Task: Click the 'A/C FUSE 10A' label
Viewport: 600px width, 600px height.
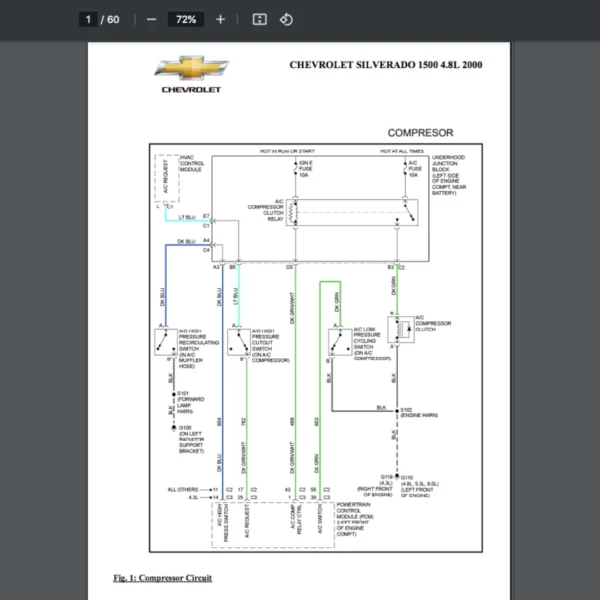Action: pos(415,169)
